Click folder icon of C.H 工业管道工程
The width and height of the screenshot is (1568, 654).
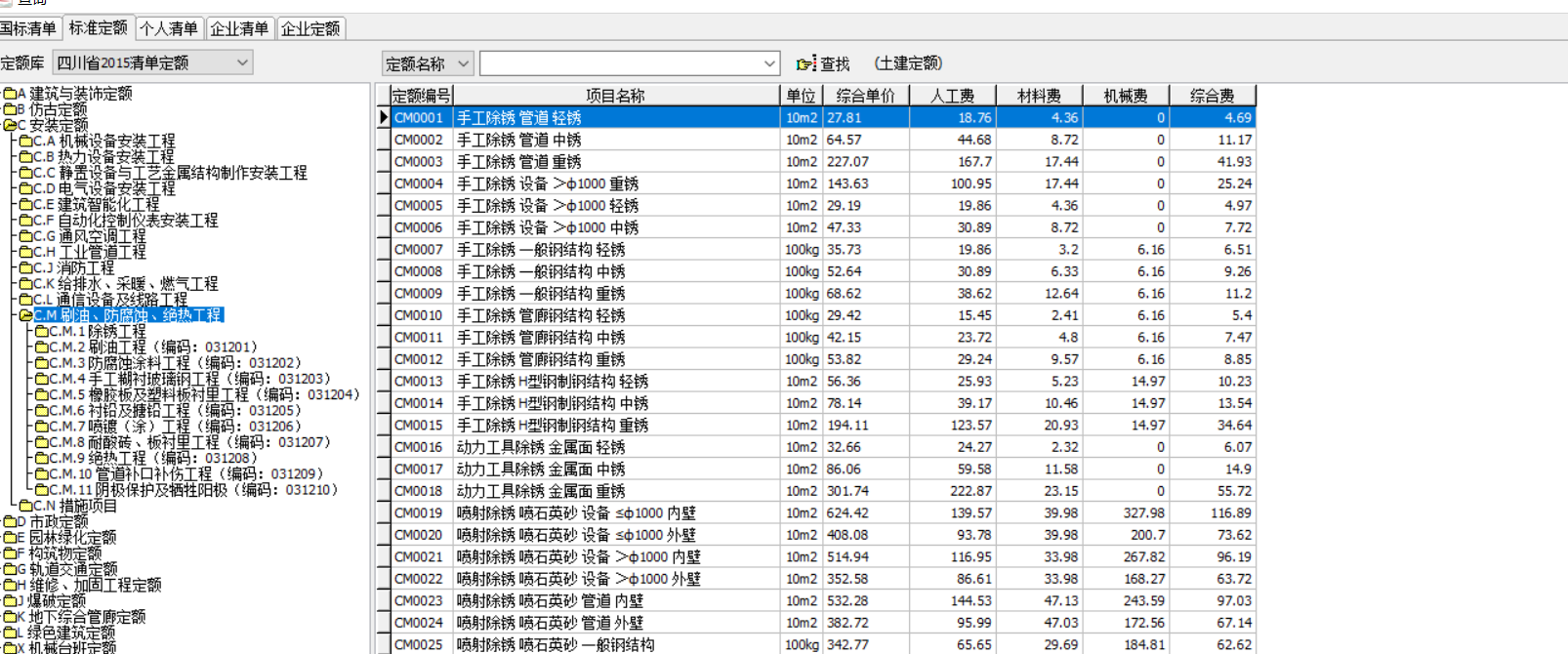tap(25, 252)
